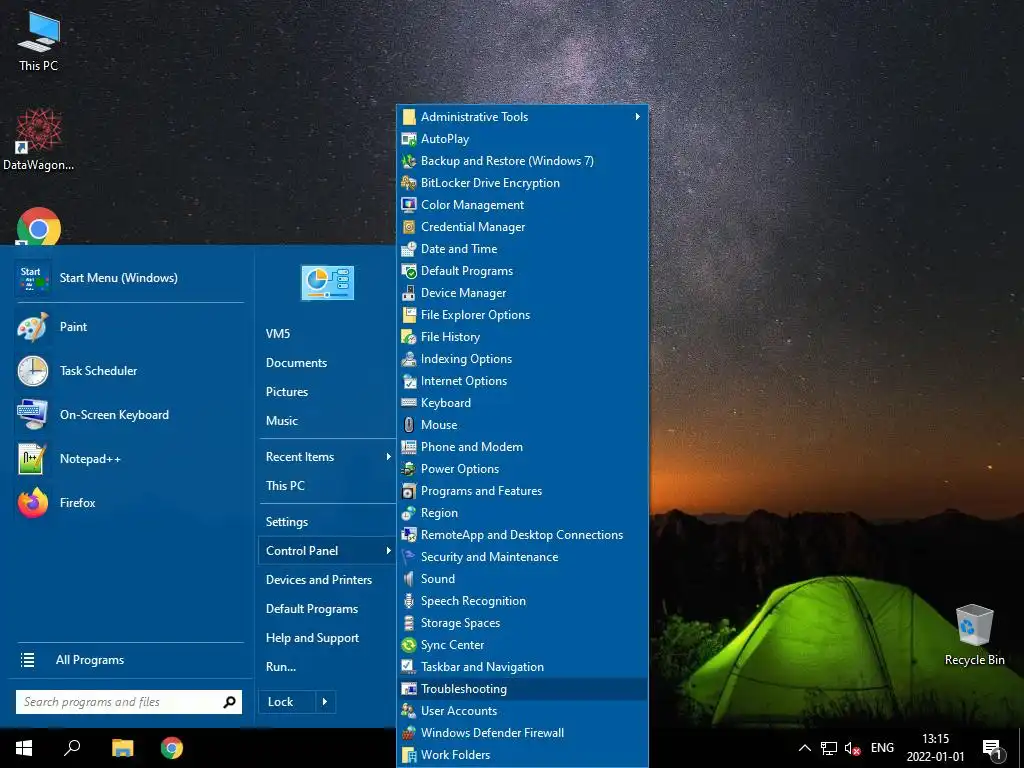1024x768 pixels.
Task: Select Storage Spaces entry
Action: coord(522,623)
